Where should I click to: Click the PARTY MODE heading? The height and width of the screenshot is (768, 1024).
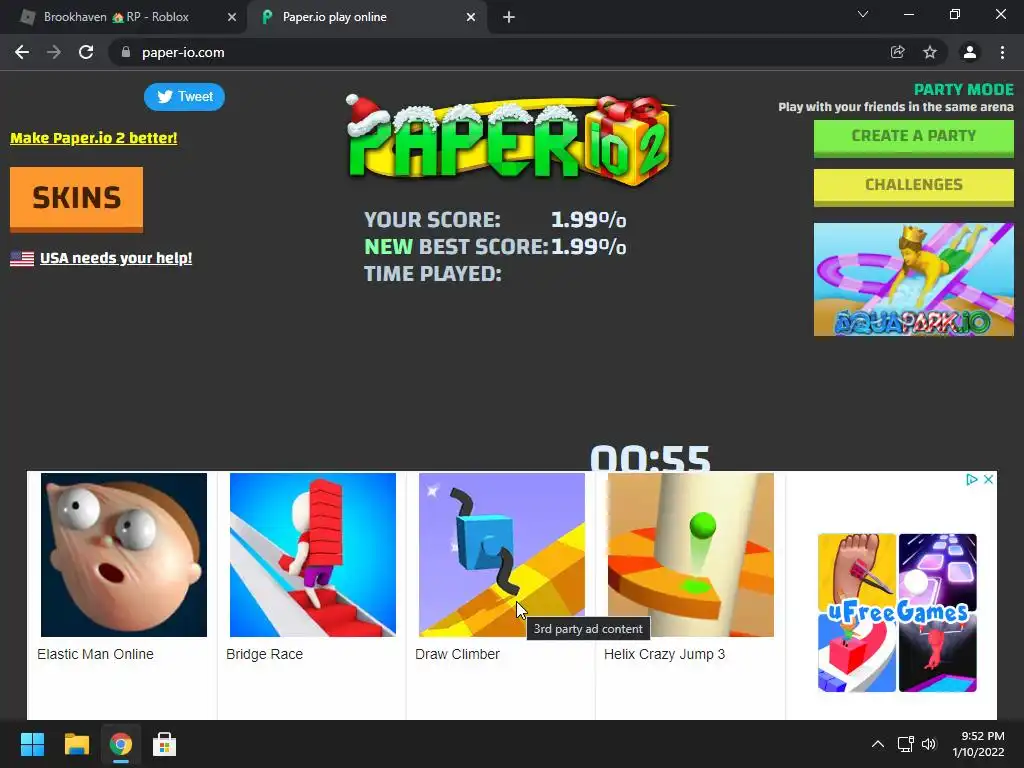(x=963, y=89)
